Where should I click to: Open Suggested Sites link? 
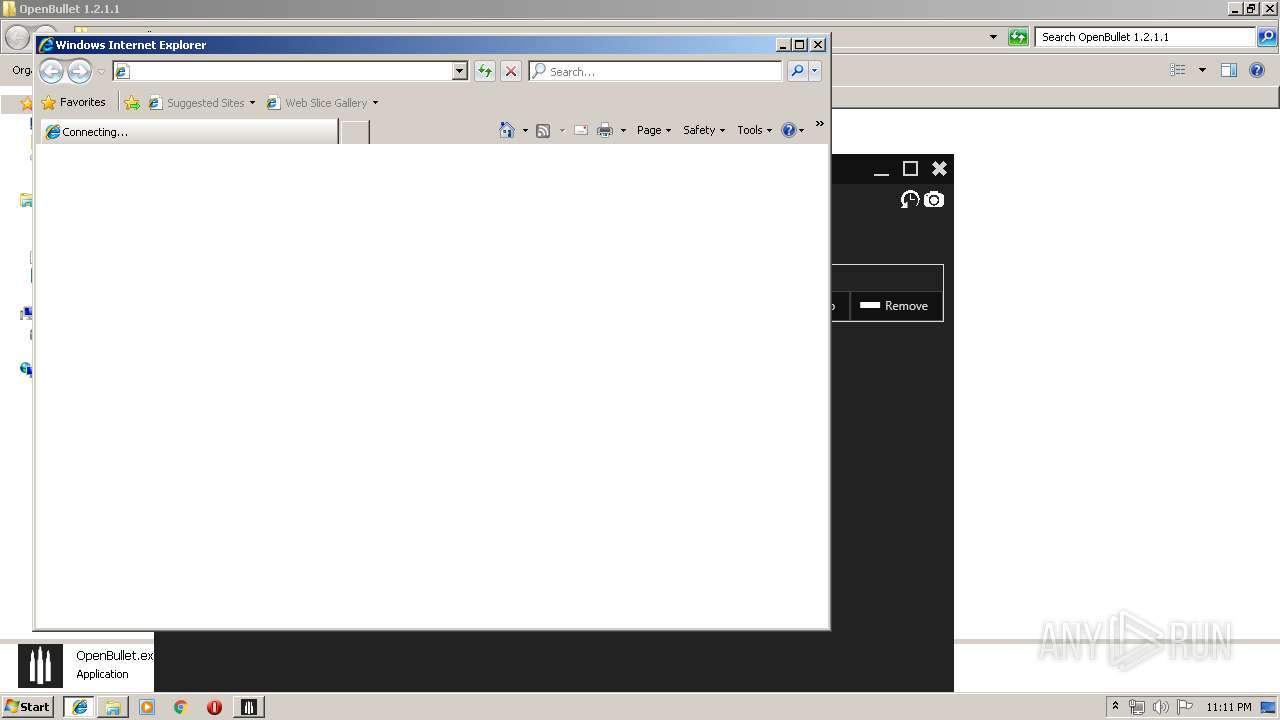[201, 103]
